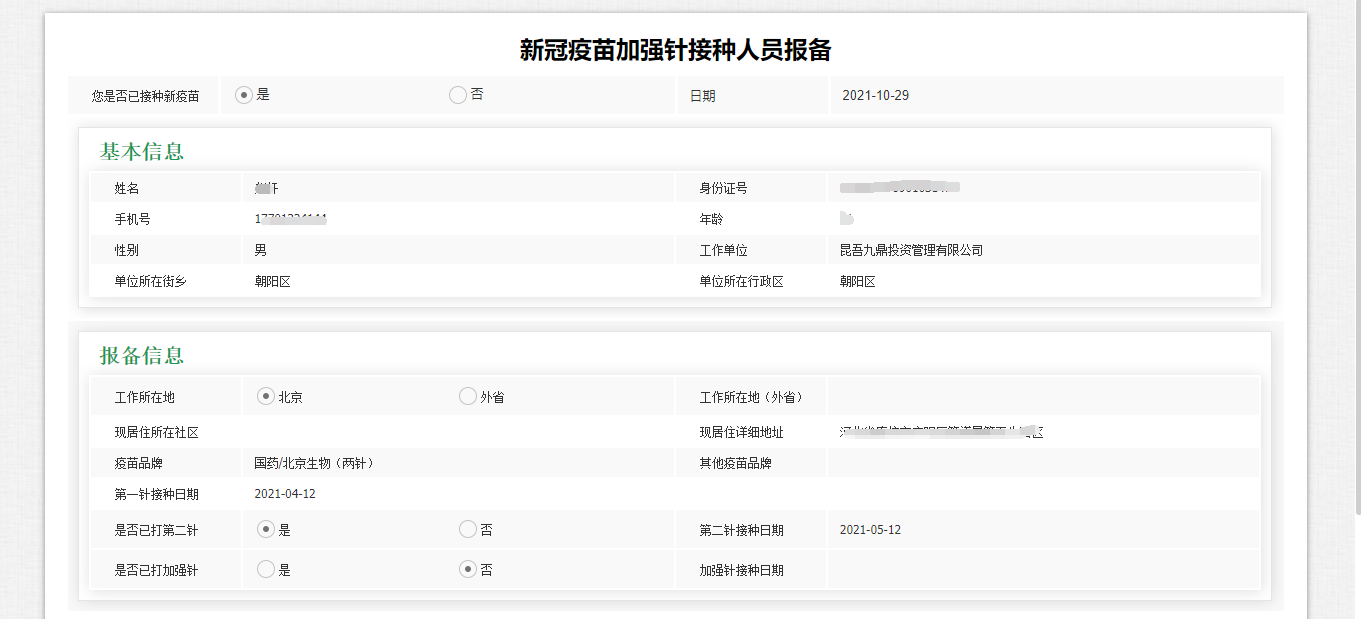
Task: Click the 您是否已接种新疫苗 label
Action: coord(145,96)
